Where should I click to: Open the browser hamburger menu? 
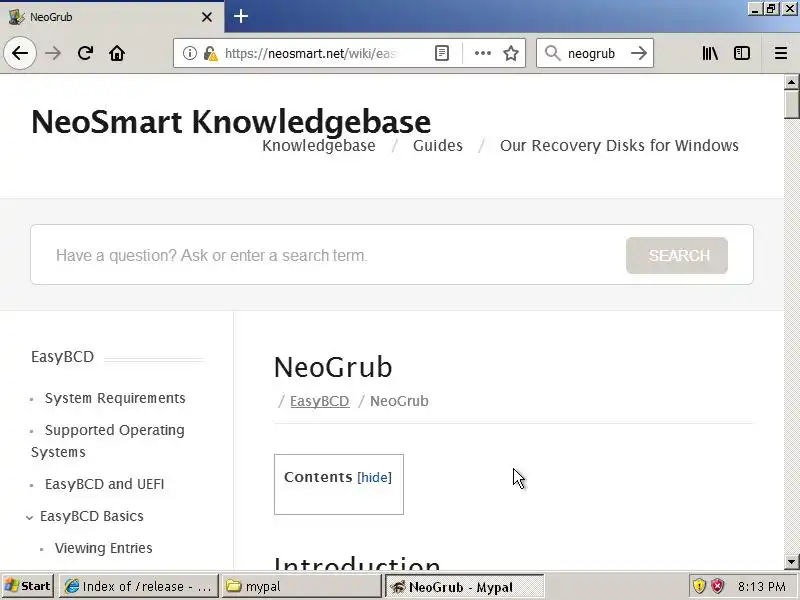781,53
